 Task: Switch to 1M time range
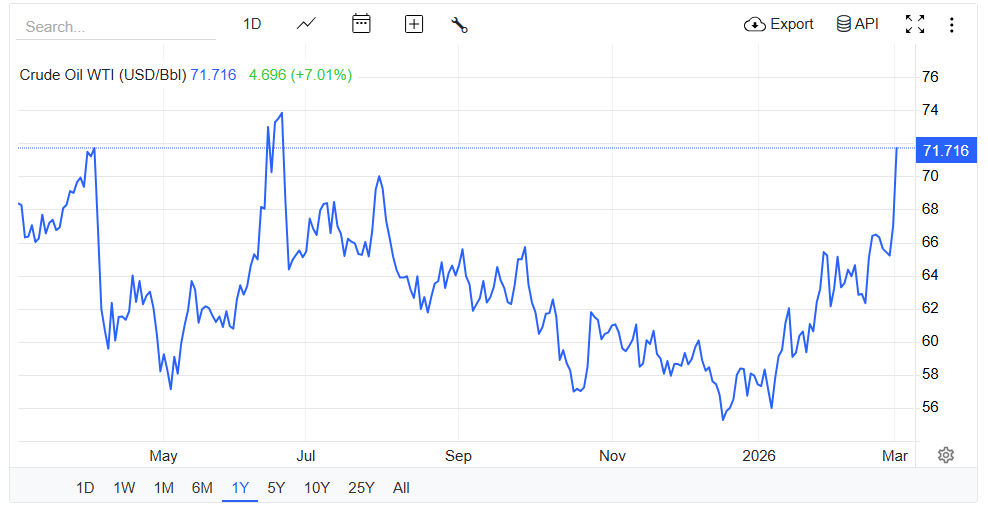[164, 488]
